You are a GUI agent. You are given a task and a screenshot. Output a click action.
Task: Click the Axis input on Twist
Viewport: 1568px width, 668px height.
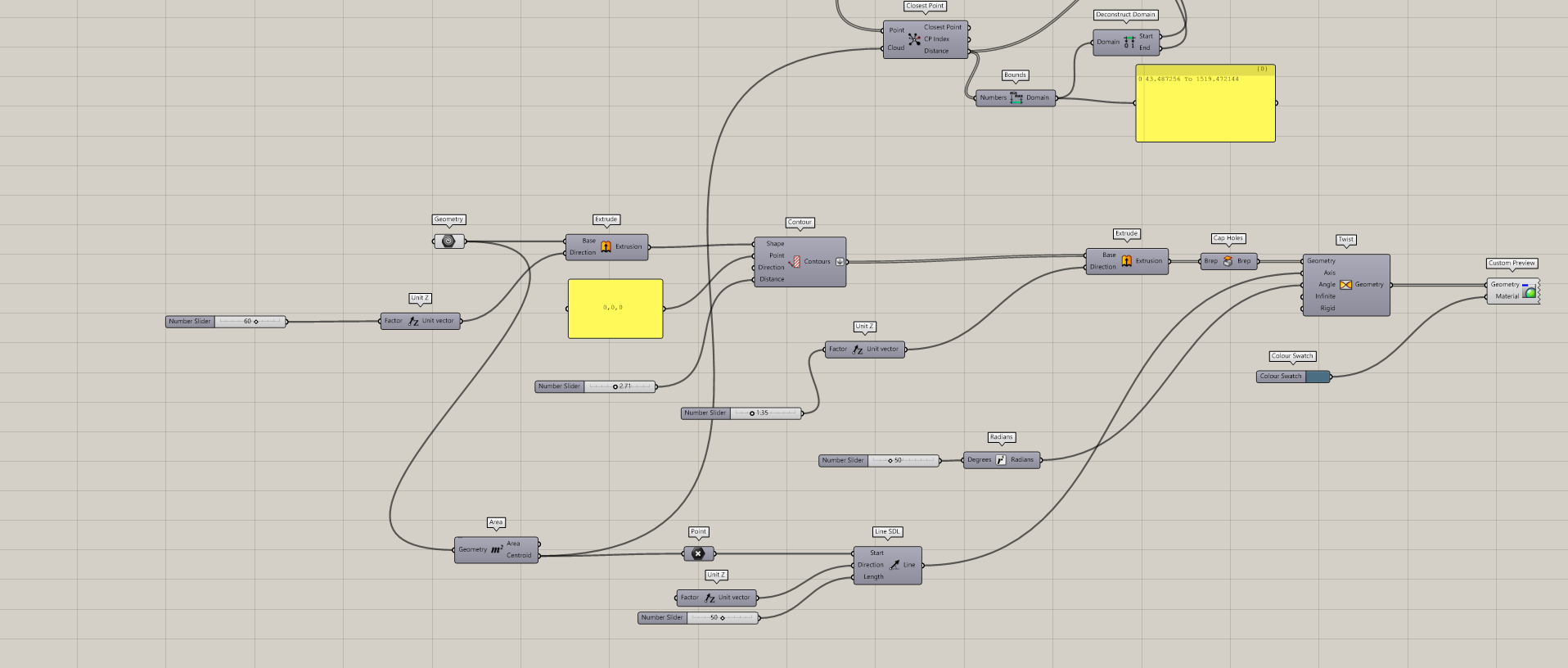1329,273
